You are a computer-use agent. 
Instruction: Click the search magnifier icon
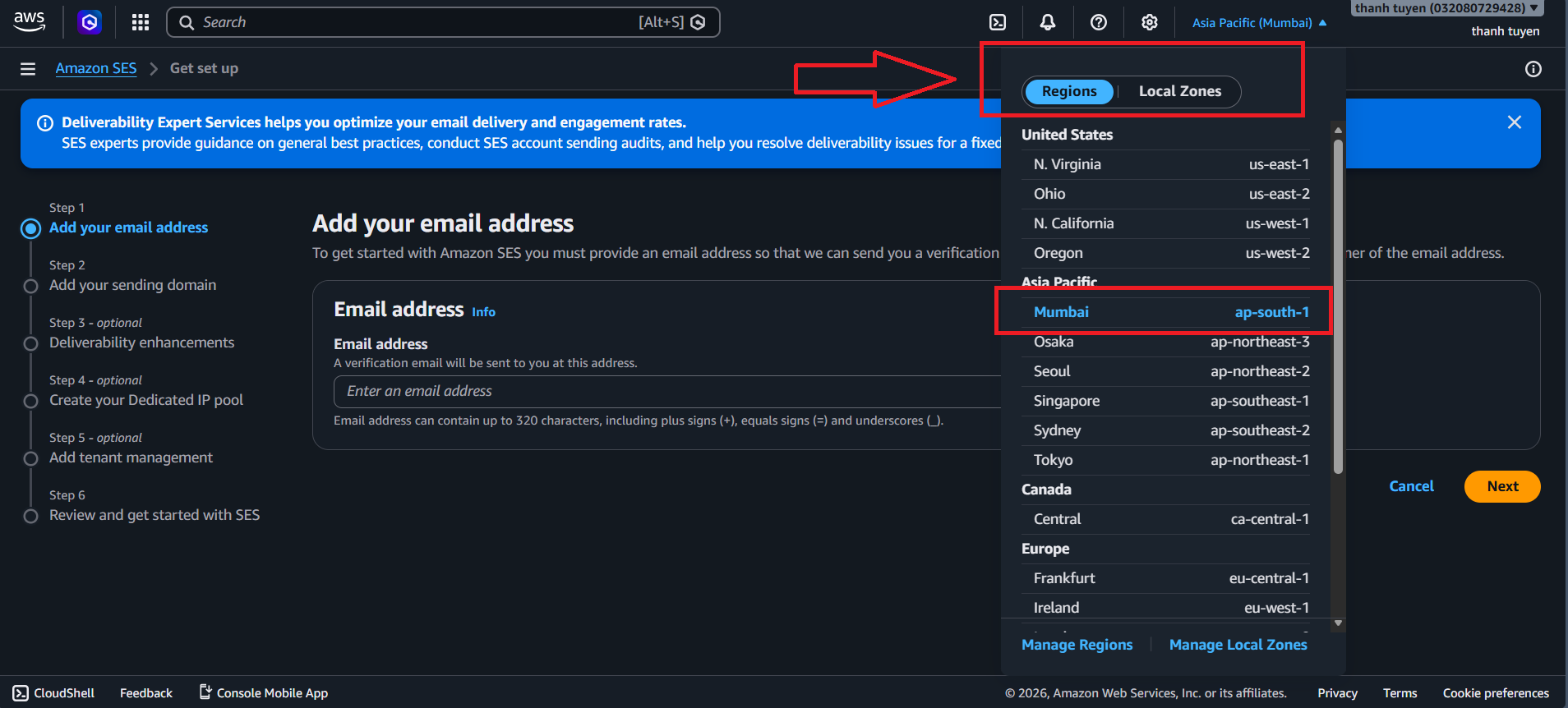(187, 22)
